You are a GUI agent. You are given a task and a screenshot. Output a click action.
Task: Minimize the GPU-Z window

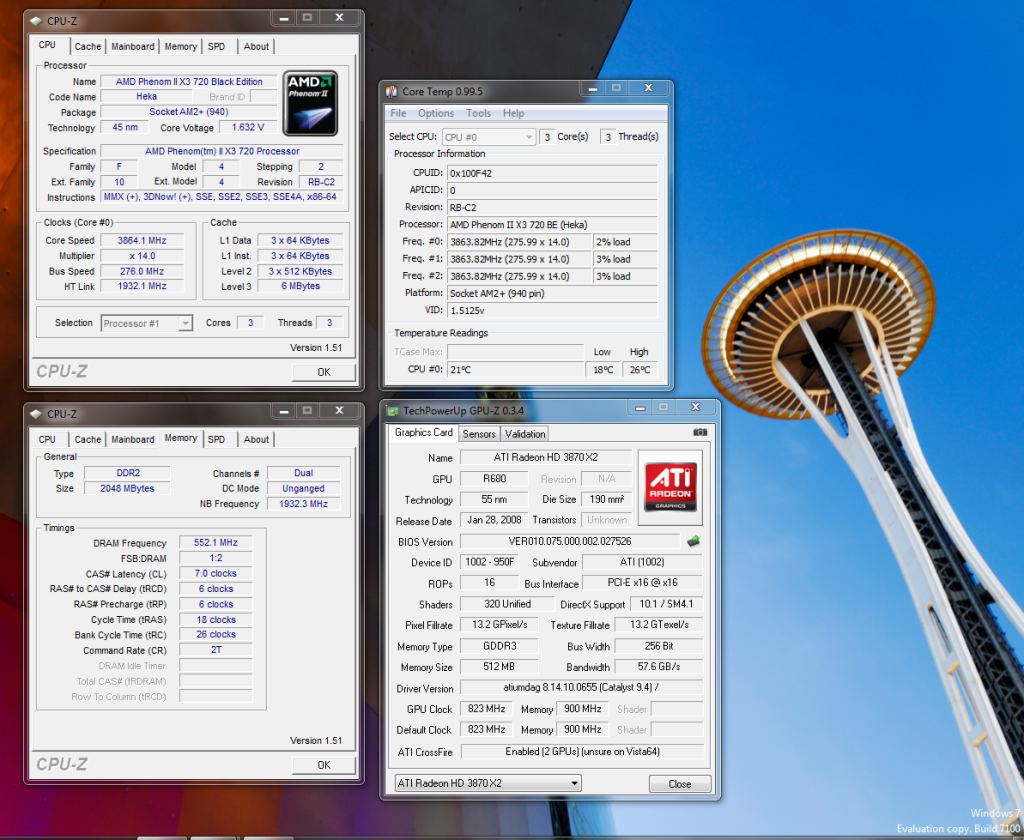coord(640,408)
